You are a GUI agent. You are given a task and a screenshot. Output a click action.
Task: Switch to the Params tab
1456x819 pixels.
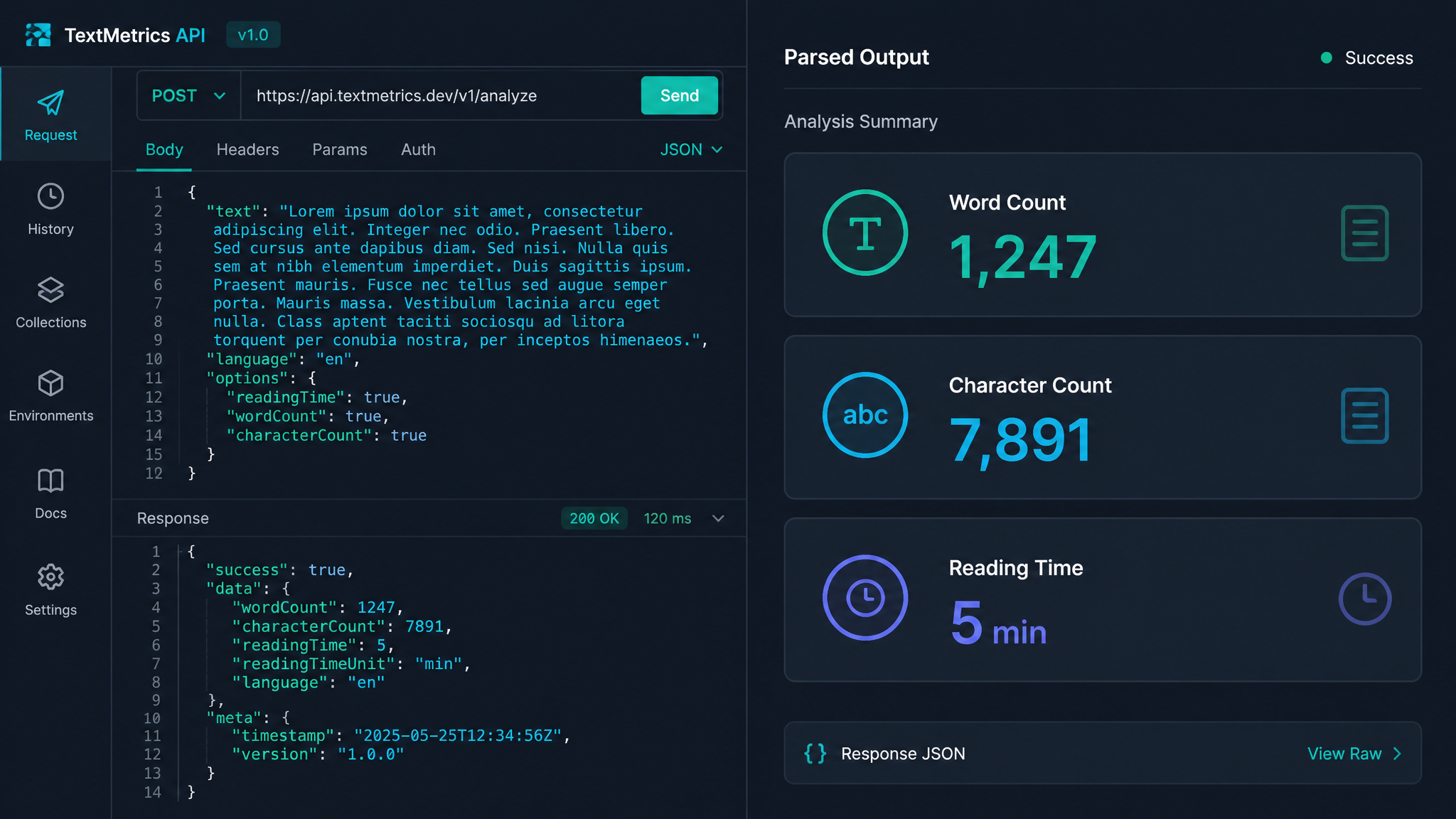click(340, 150)
